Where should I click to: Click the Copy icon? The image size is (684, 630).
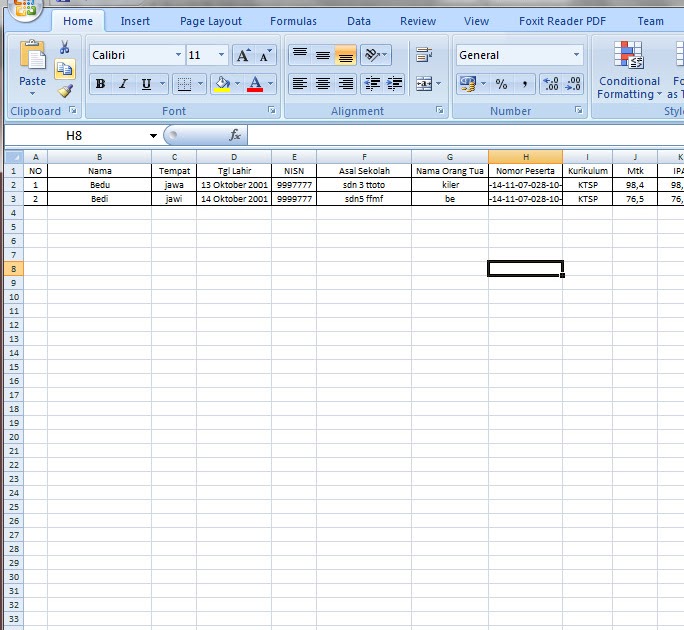click(65, 69)
